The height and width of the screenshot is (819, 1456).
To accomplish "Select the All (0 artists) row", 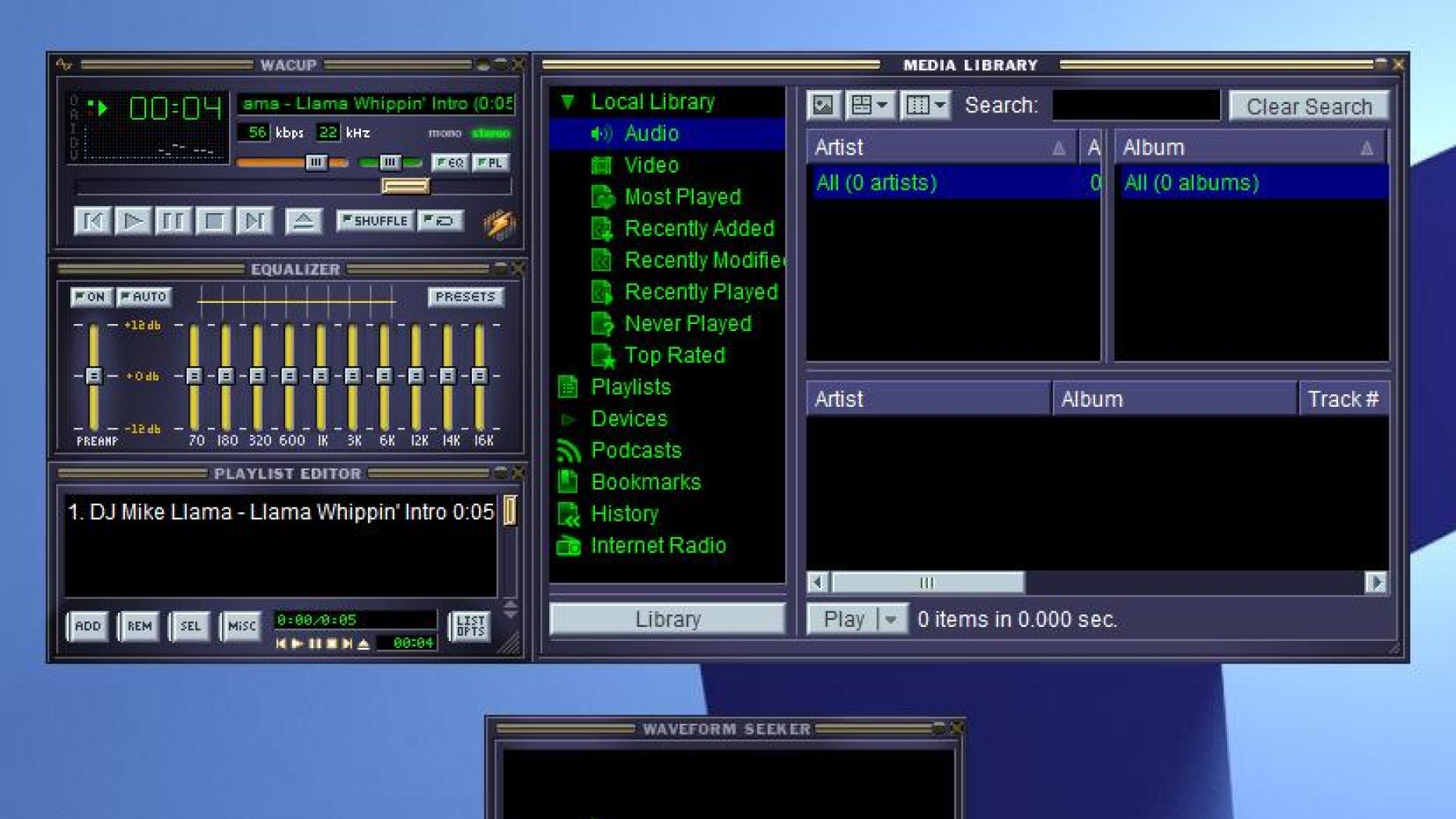I will [x=956, y=183].
